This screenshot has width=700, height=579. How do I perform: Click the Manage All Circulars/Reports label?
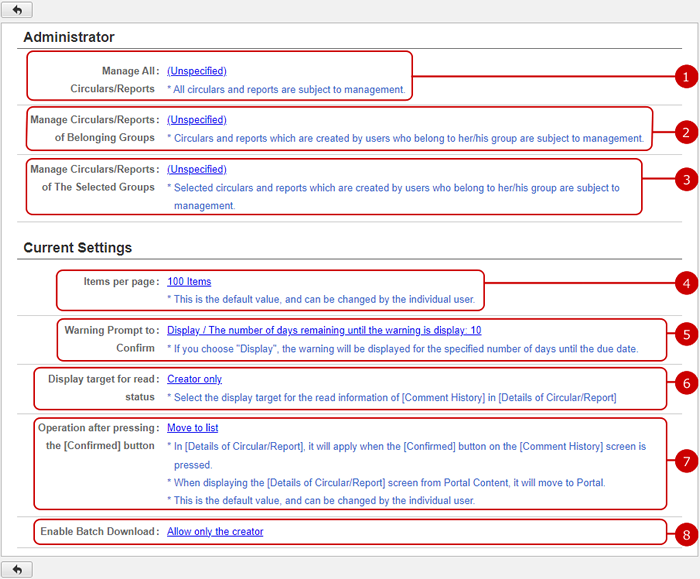[x=115, y=80]
